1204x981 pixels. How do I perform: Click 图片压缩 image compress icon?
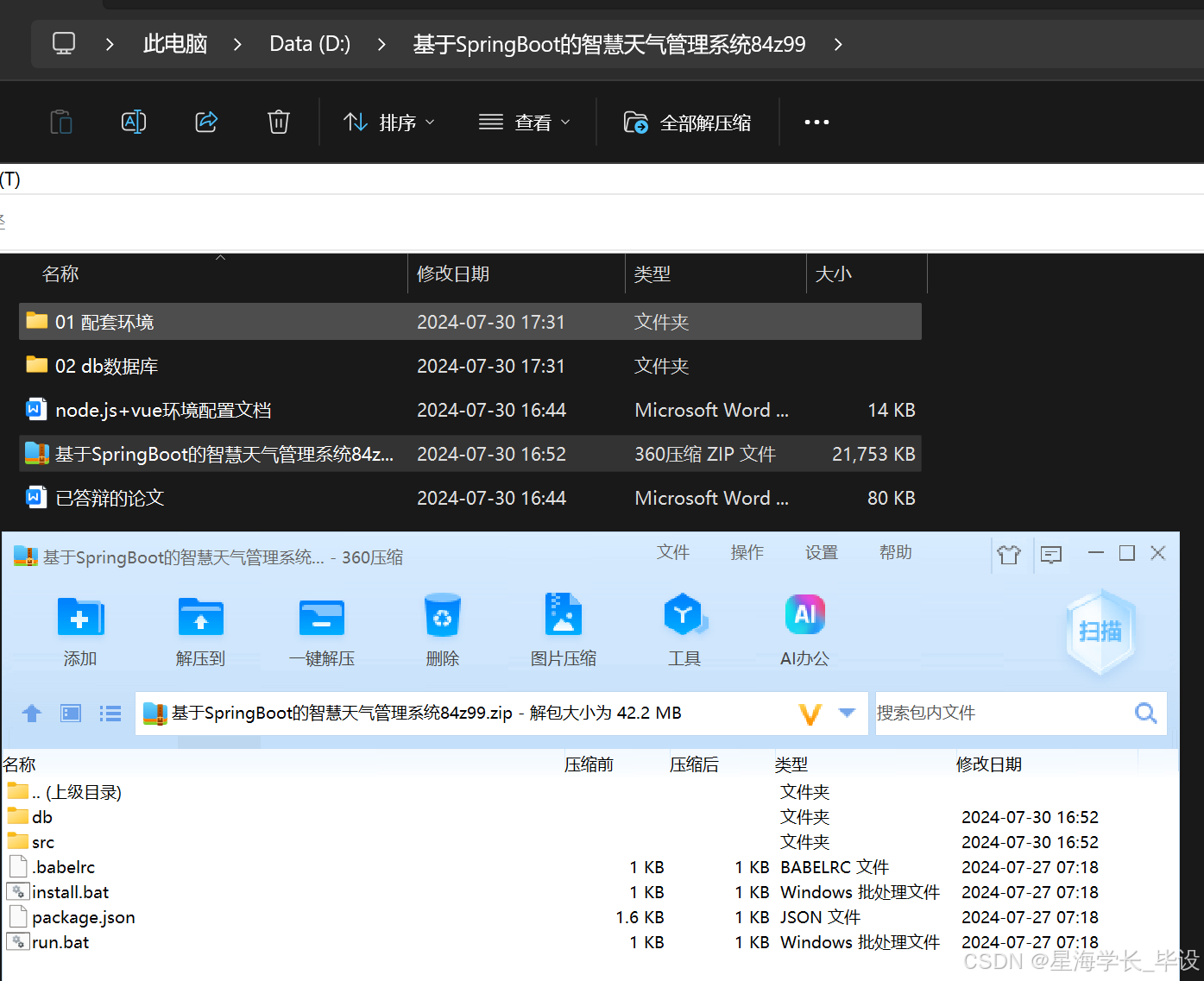pyautogui.click(x=564, y=631)
